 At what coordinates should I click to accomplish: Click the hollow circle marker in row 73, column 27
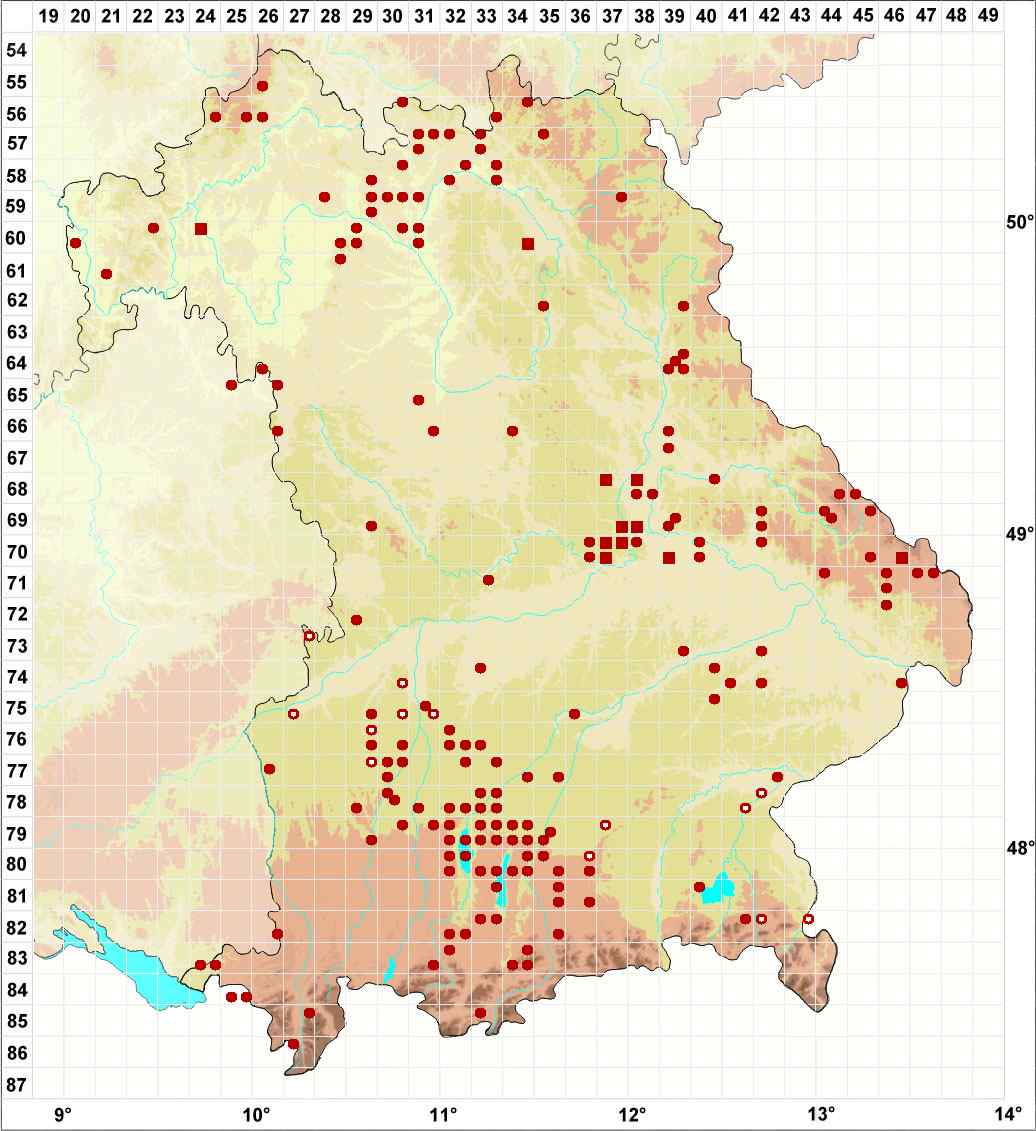[x=309, y=636]
